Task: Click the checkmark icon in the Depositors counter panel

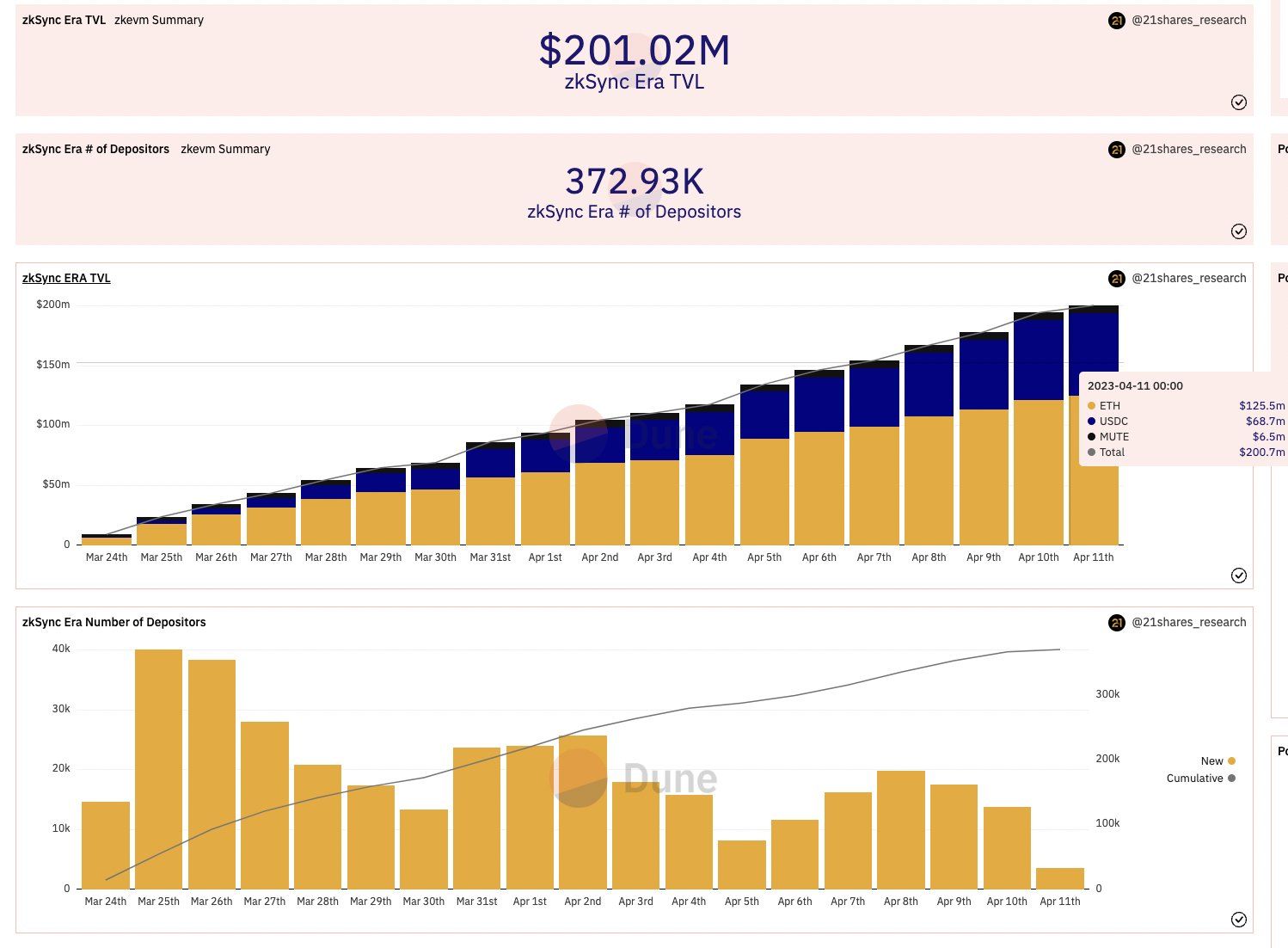Action: click(1239, 231)
